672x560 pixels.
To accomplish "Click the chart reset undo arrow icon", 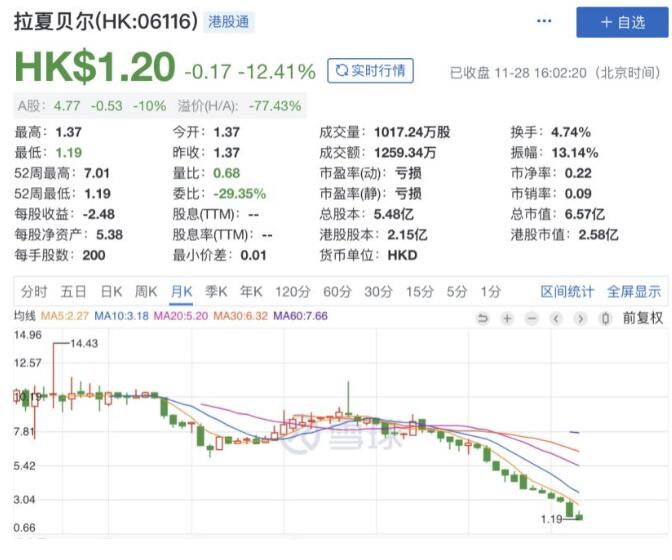I will 483,318.
